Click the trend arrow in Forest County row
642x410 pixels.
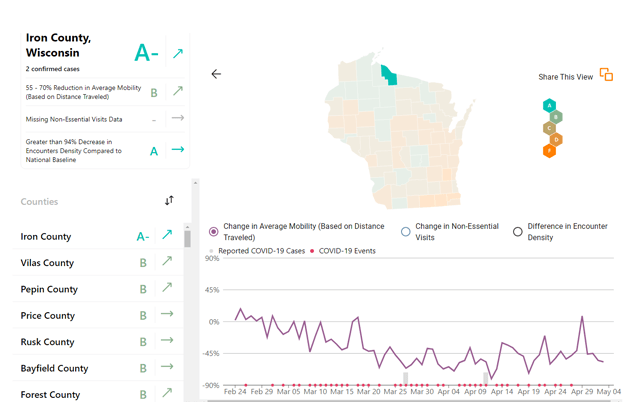[167, 394]
